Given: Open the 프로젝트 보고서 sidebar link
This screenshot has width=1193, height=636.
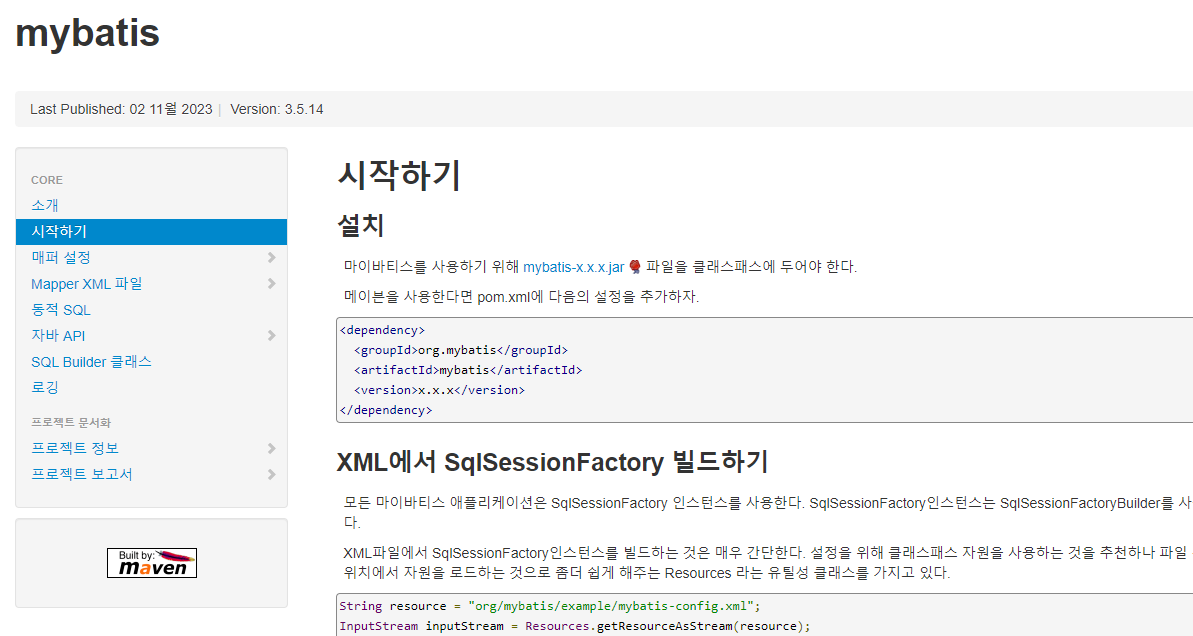Looking at the screenshot, I should point(81,474).
